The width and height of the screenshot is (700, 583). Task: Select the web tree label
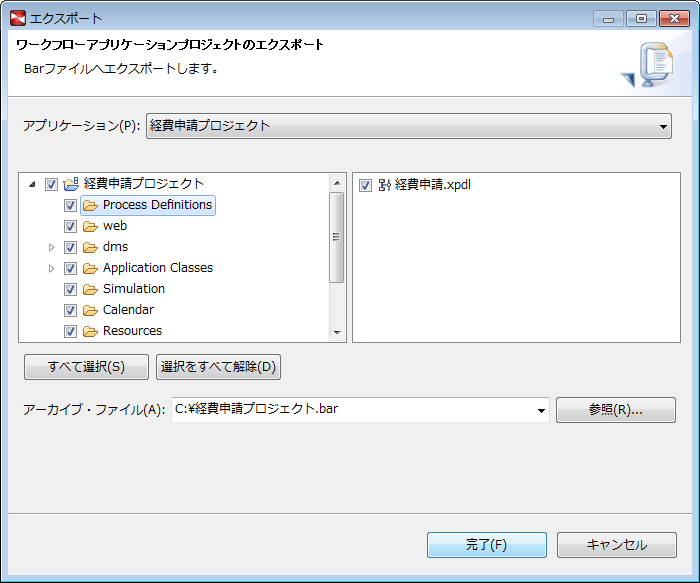click(x=115, y=226)
